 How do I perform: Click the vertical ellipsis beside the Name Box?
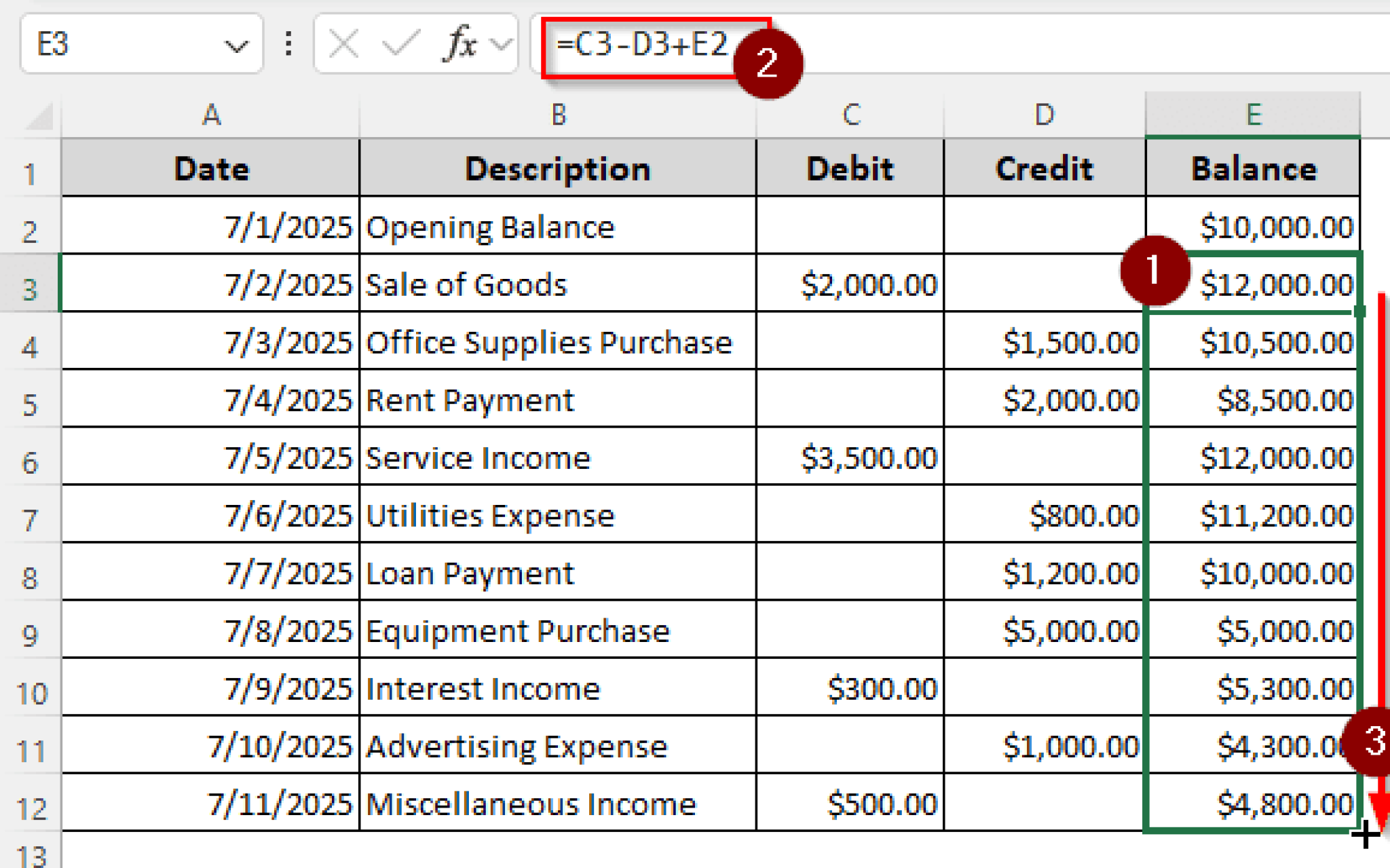[288, 43]
